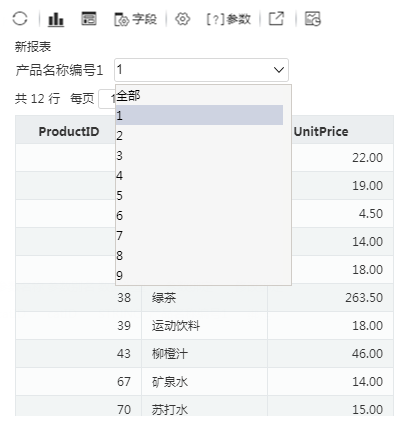Open the bar chart view icon
The width and height of the screenshot is (420, 433).
(56, 19)
